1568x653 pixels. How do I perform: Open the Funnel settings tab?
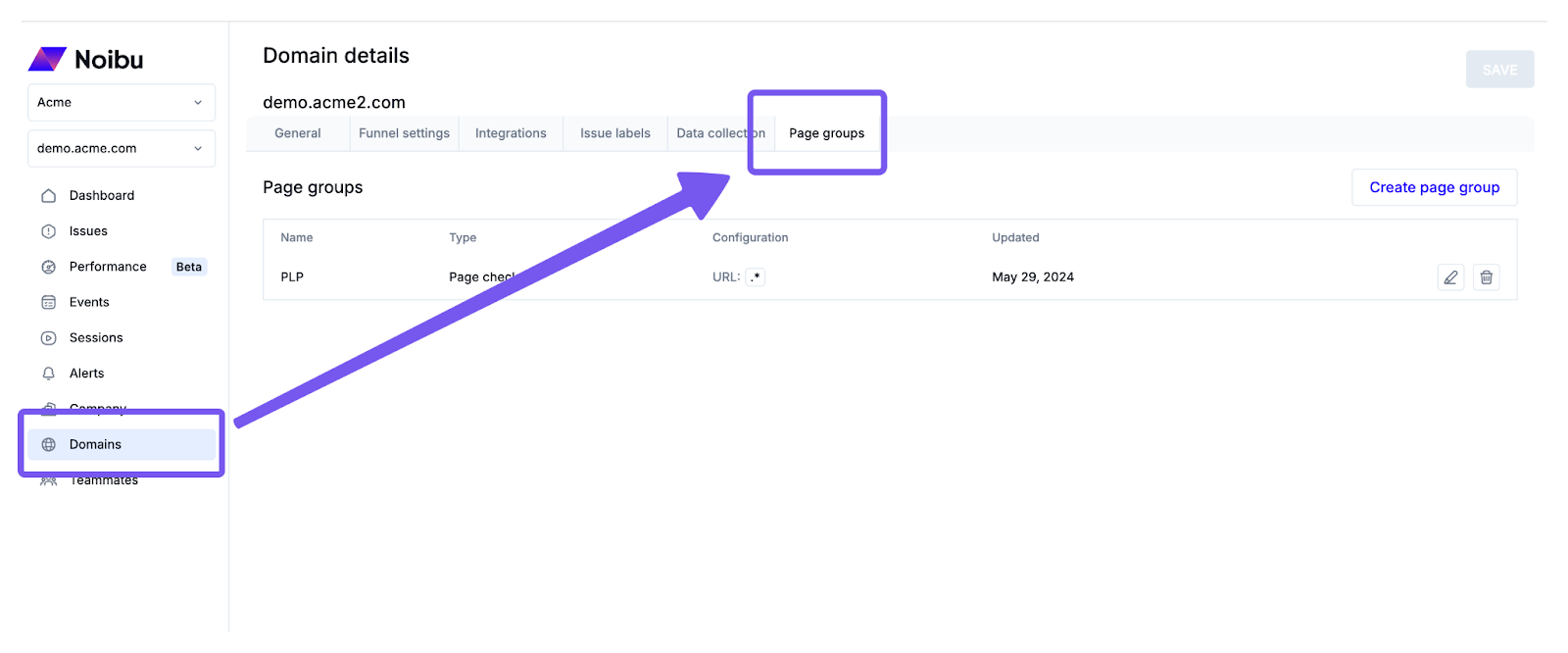point(404,133)
